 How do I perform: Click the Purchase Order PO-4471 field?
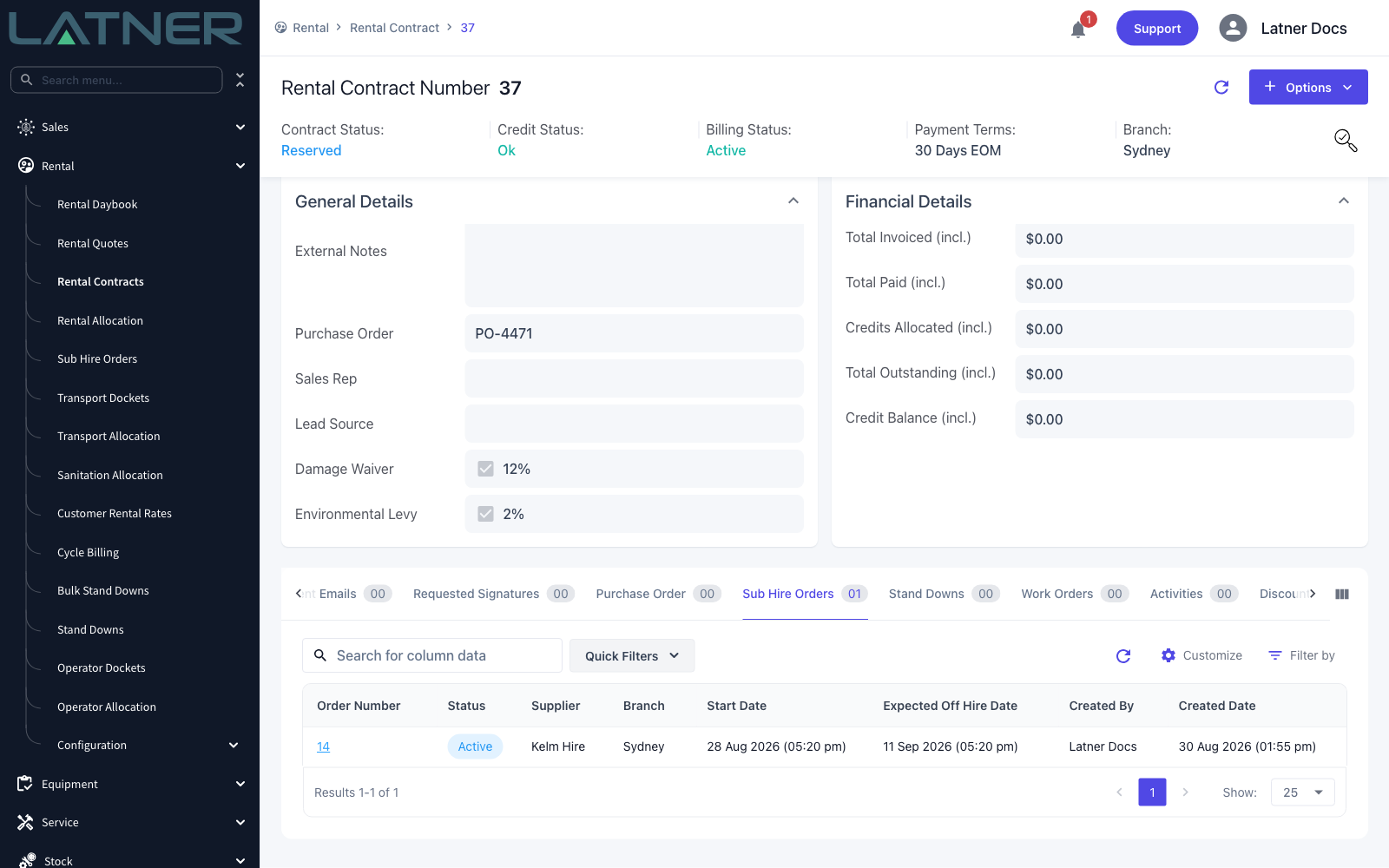tap(635, 333)
